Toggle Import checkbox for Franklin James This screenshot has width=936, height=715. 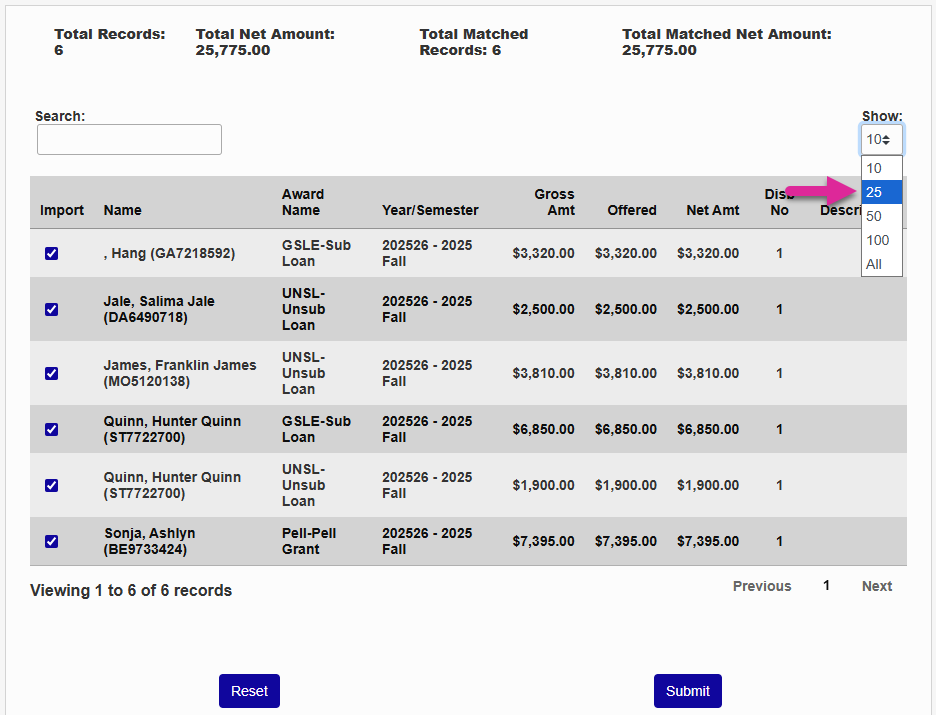[x=51, y=374]
